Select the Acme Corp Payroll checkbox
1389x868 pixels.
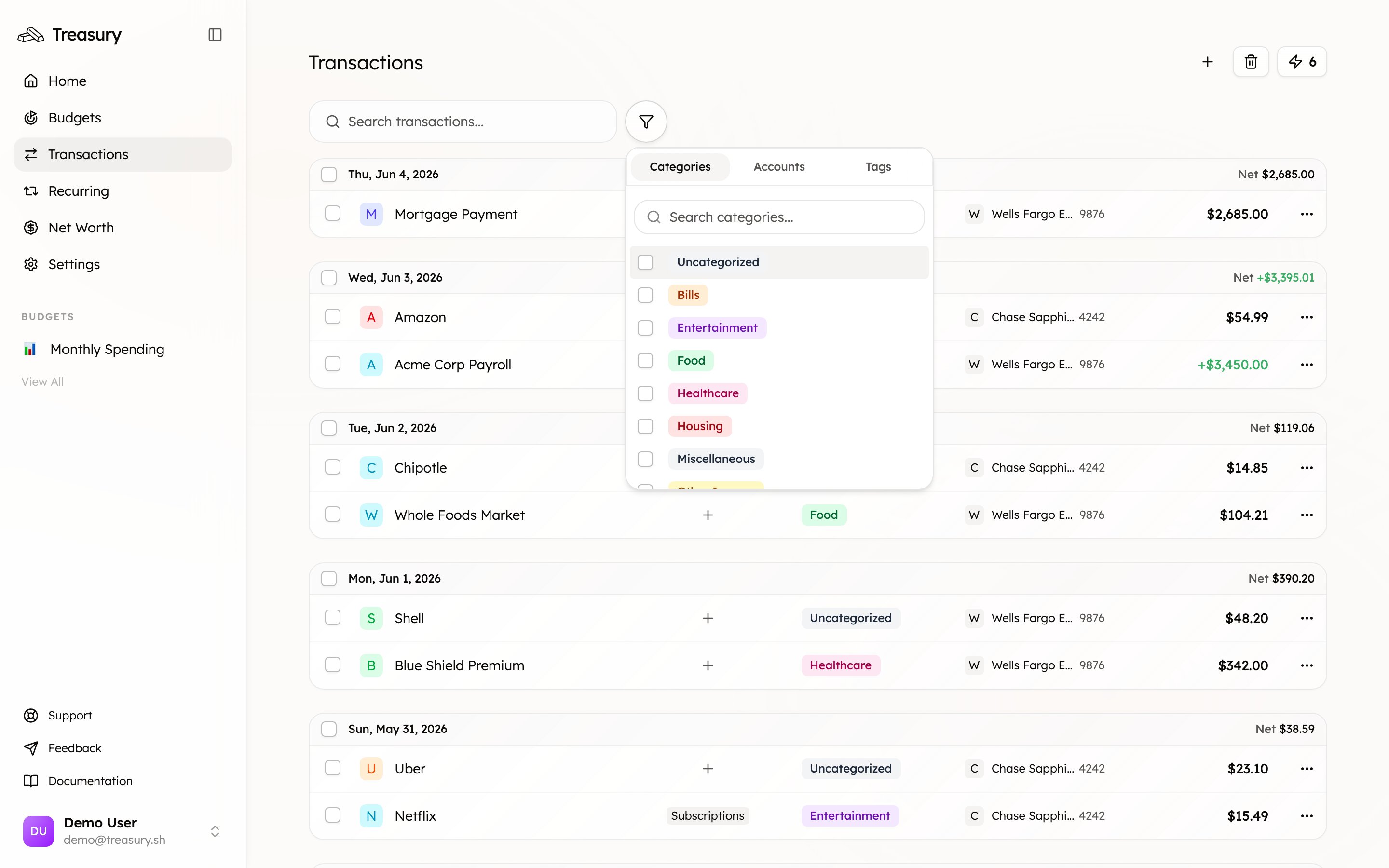click(333, 364)
